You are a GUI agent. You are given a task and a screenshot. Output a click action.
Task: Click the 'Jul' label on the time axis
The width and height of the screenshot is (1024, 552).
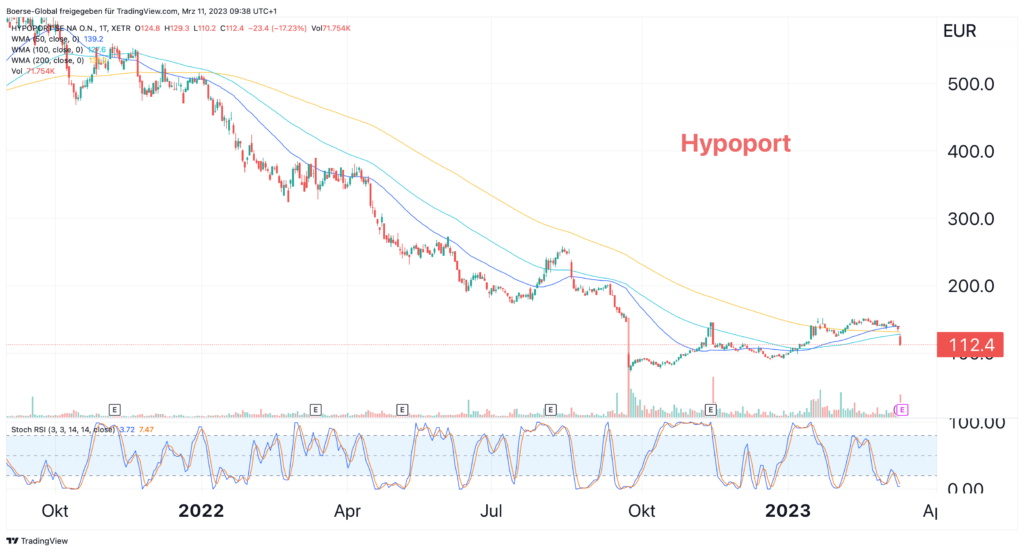coord(491,511)
